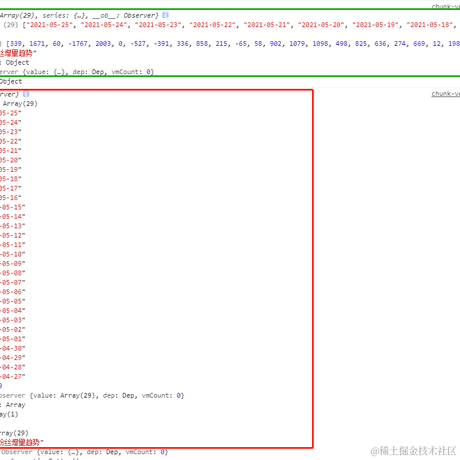The width and height of the screenshot is (460, 460).
Task: Select the list row ending in 05-22"
Action: [x=11, y=141]
